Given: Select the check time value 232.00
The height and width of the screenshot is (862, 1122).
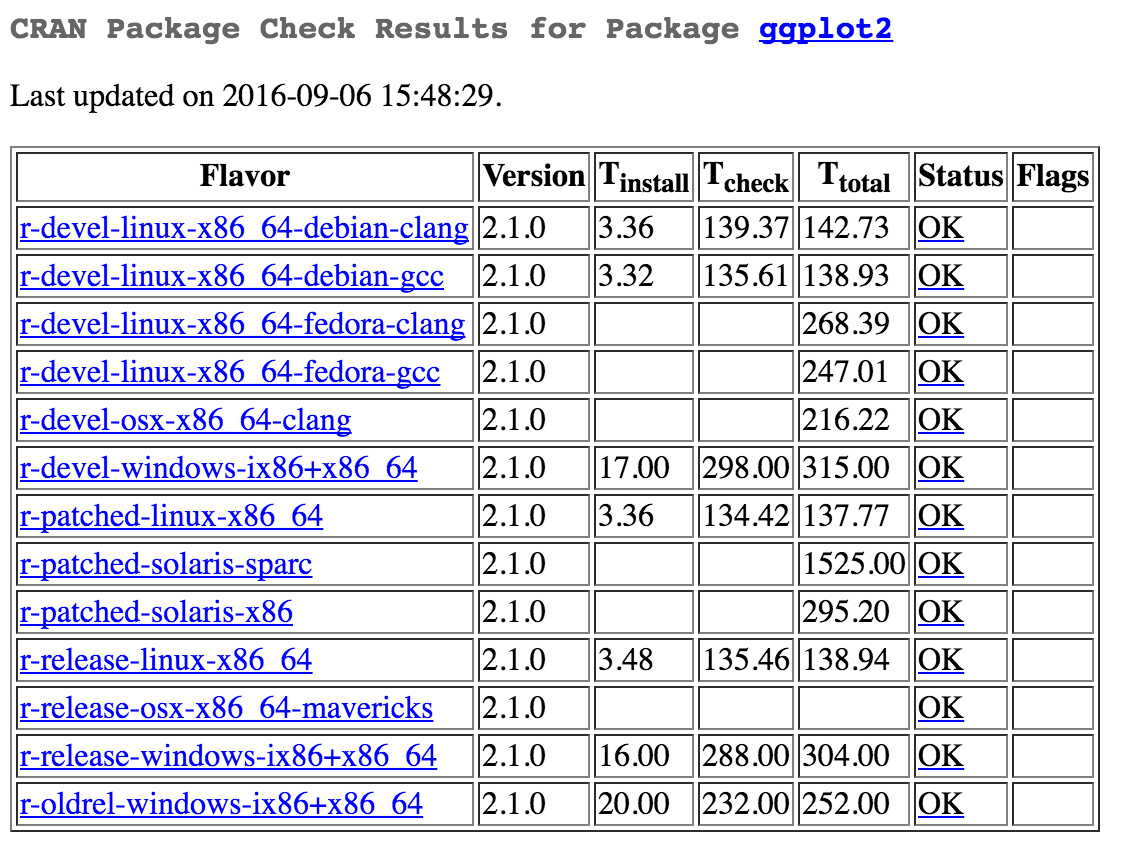Looking at the screenshot, I should point(746,803).
